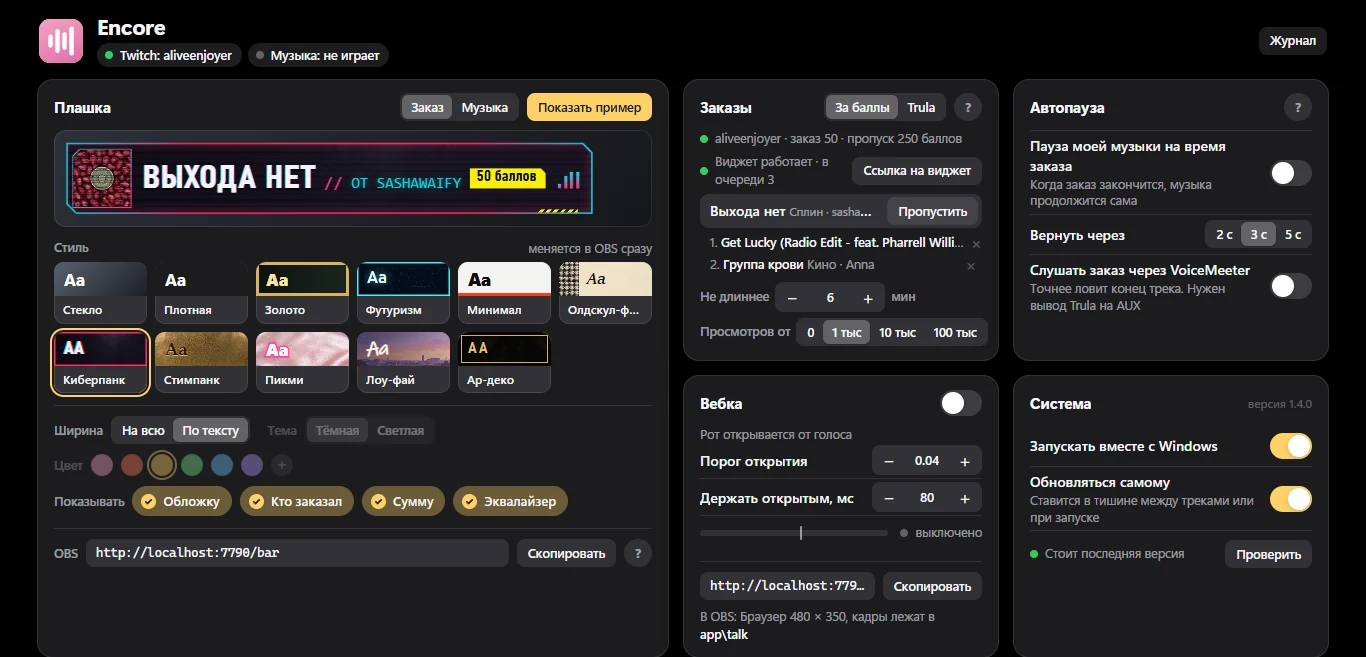Open help for the Заказы panel
1366x657 pixels.
pos(967,108)
